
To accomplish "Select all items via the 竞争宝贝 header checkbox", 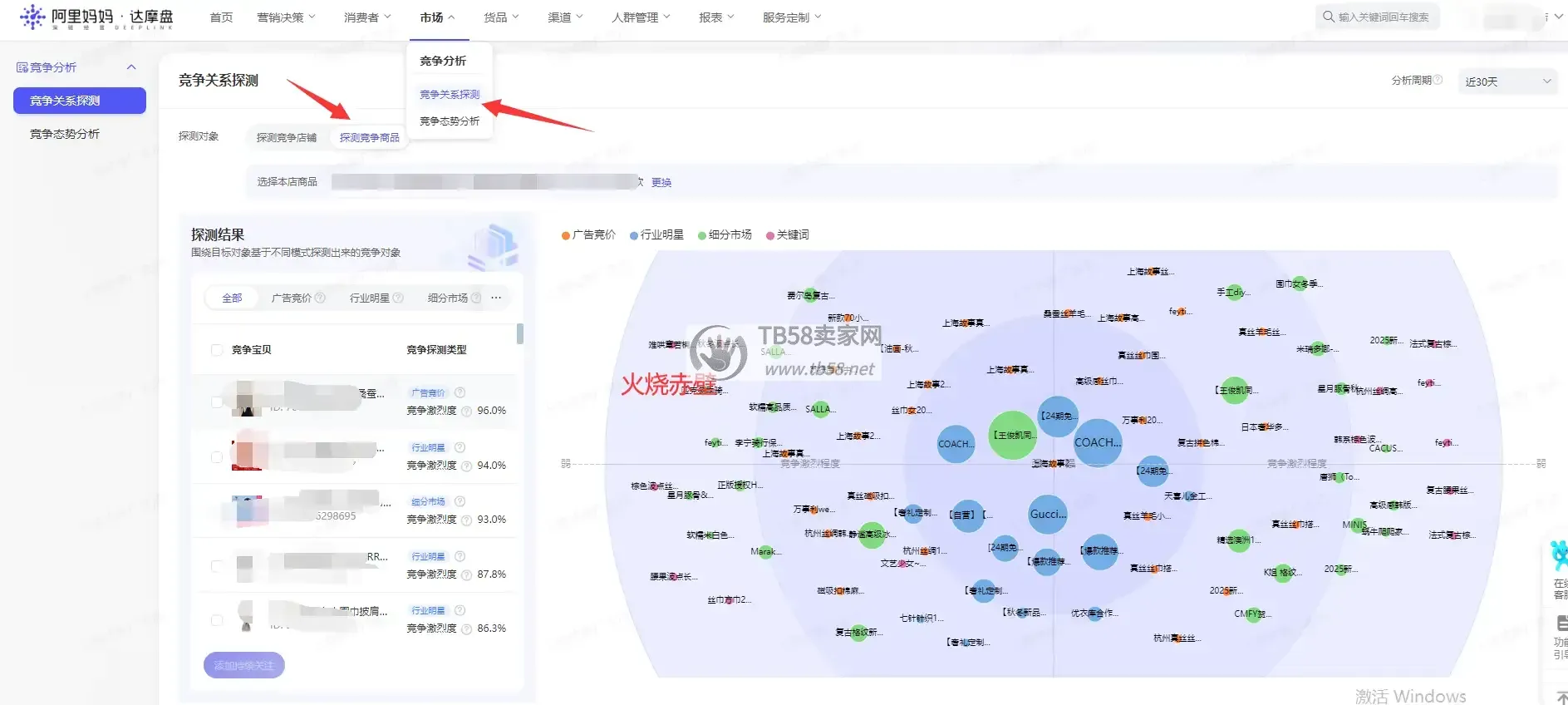I will click(x=217, y=350).
